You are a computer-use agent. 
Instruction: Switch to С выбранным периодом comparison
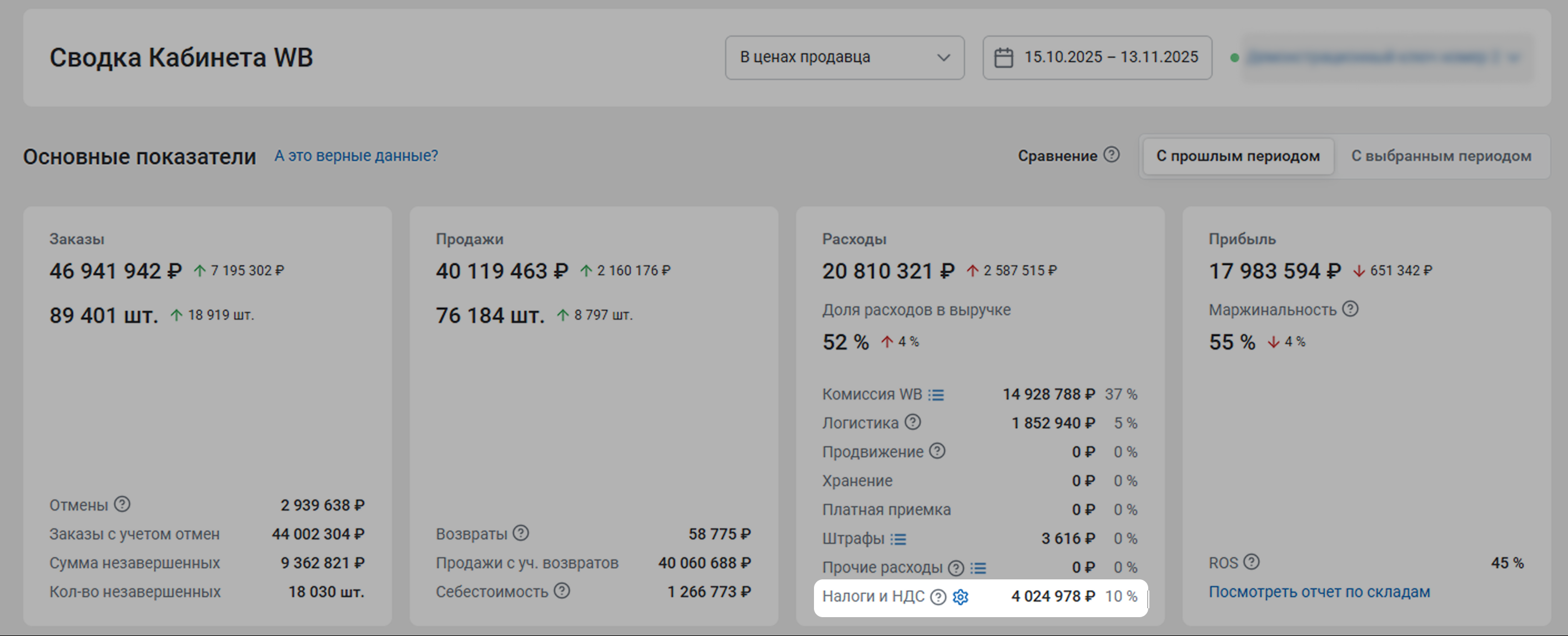pos(1441,157)
